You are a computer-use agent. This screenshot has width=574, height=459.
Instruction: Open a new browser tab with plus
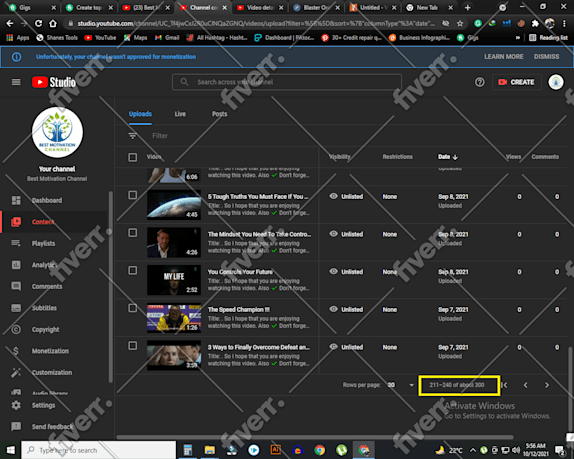(x=467, y=7)
